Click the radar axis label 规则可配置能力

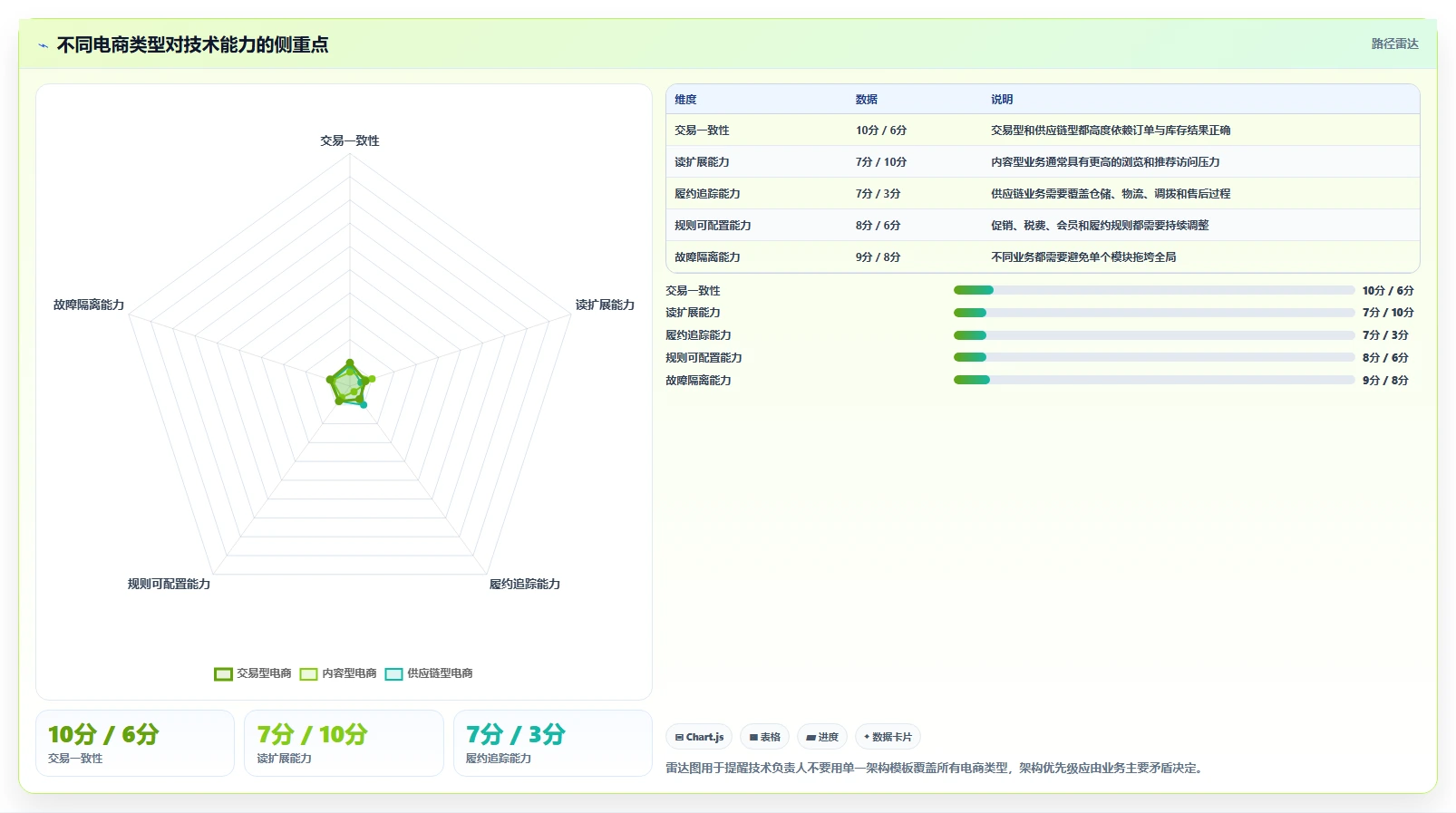[169, 584]
